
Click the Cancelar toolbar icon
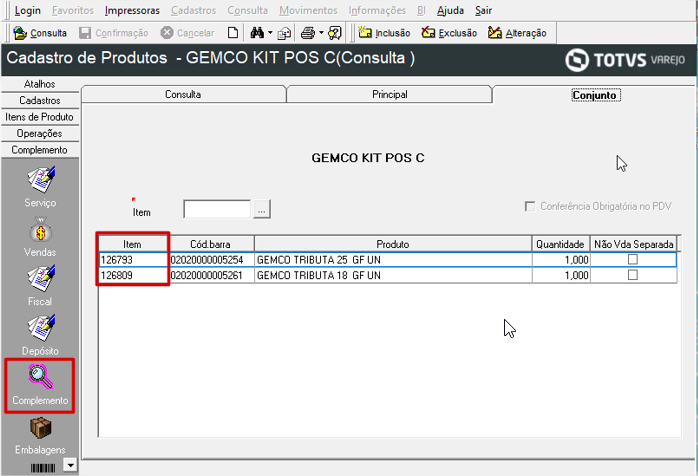point(167,33)
